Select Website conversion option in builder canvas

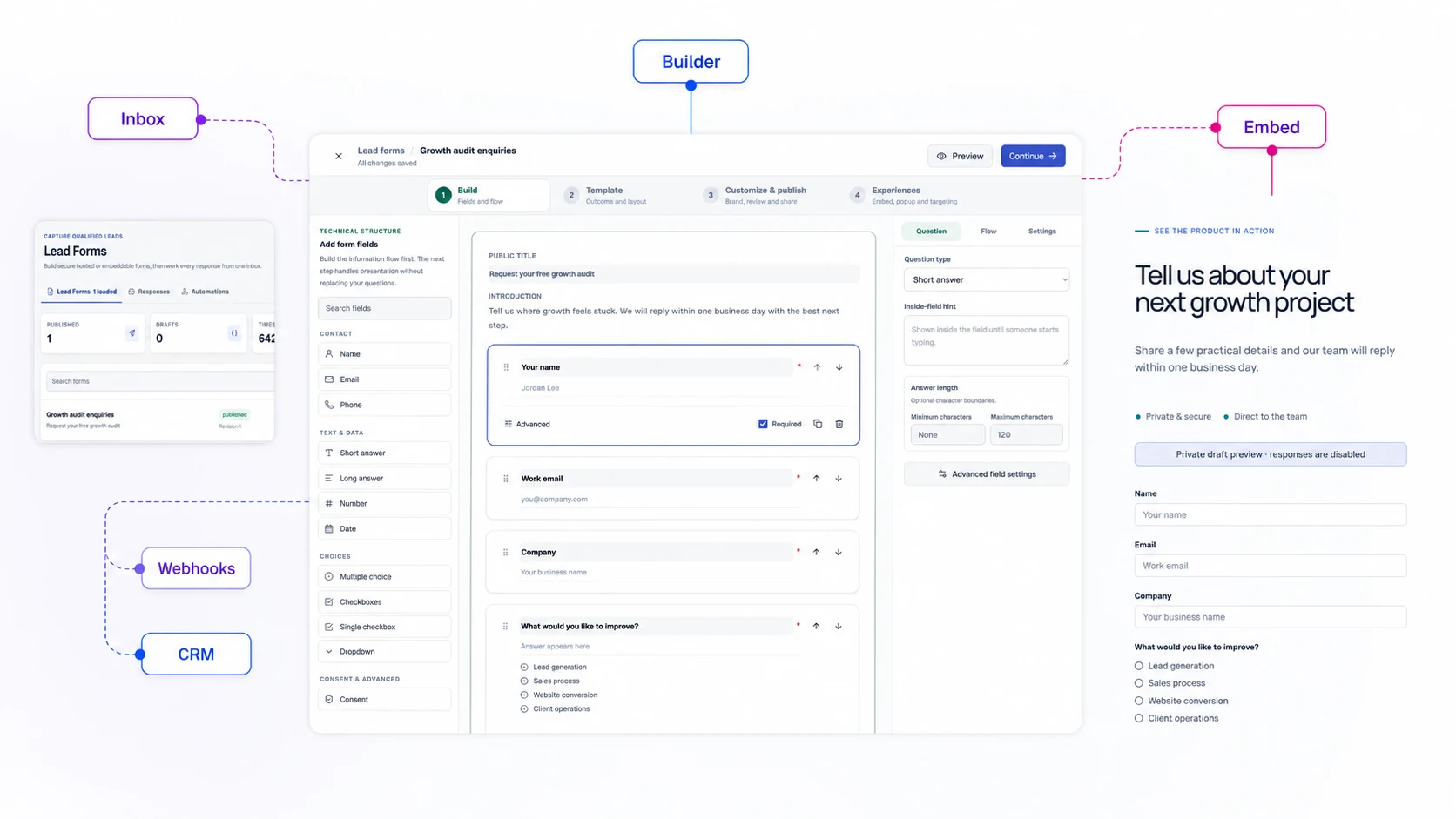tap(524, 695)
